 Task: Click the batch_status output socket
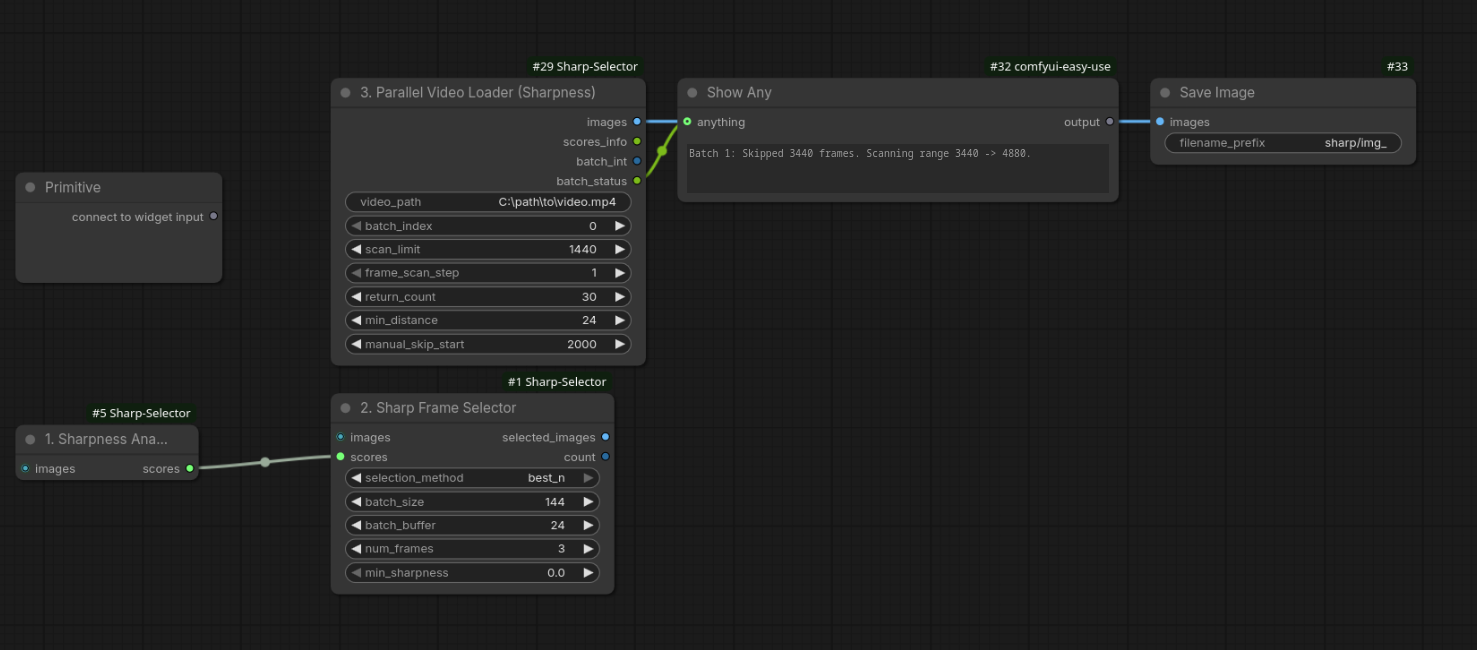click(637, 181)
